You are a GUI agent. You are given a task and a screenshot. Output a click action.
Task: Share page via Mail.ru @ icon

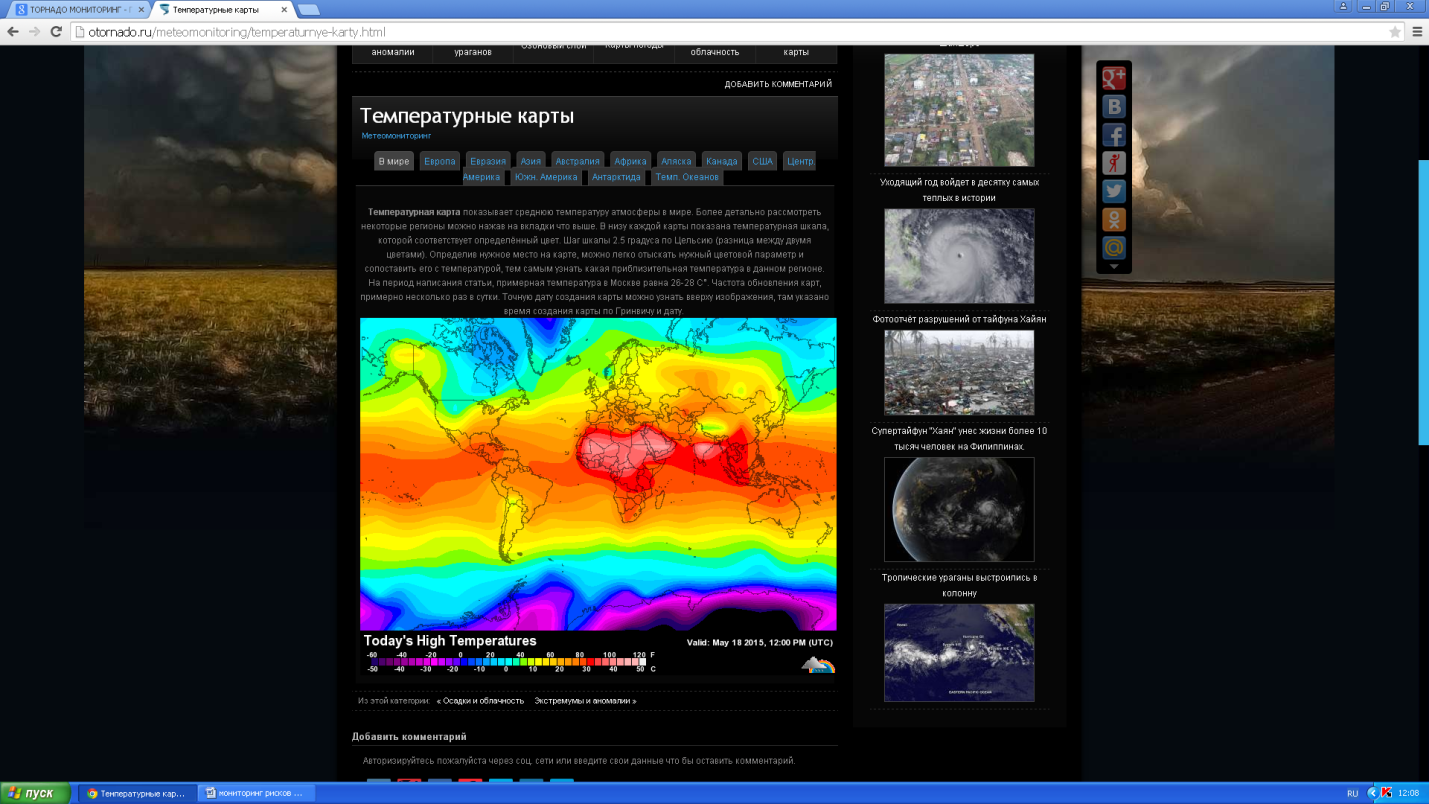click(x=1113, y=247)
